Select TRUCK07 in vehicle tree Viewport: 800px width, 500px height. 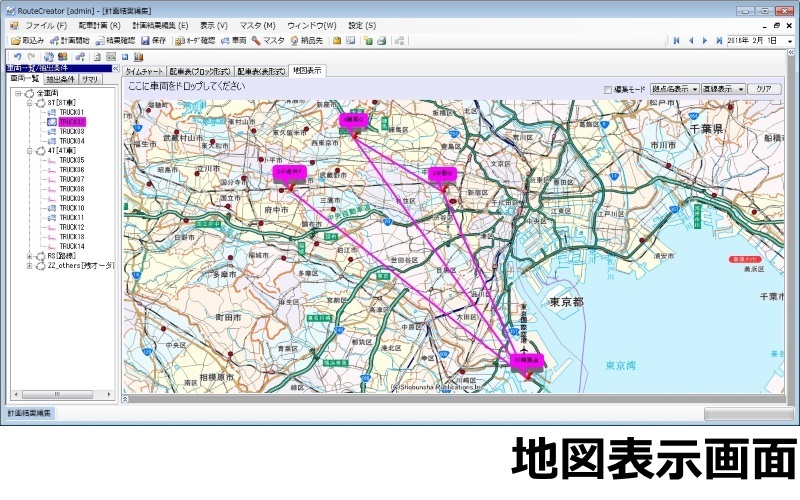[x=71, y=180]
